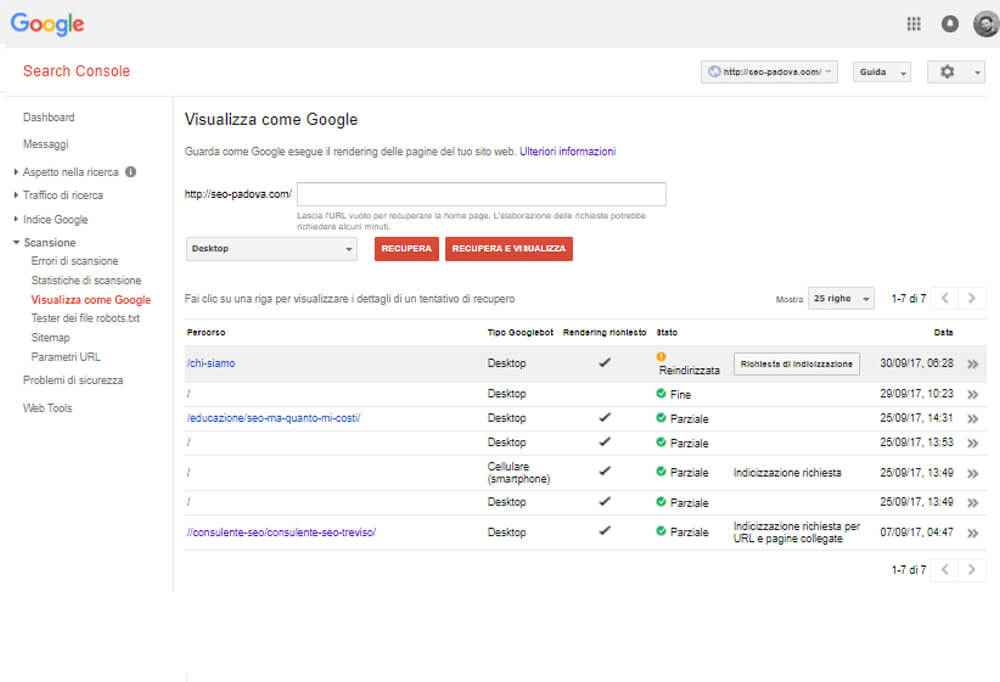This screenshot has height=682, width=1000.
Task: Click the Rendering richiesto column header
Action: click(605, 332)
